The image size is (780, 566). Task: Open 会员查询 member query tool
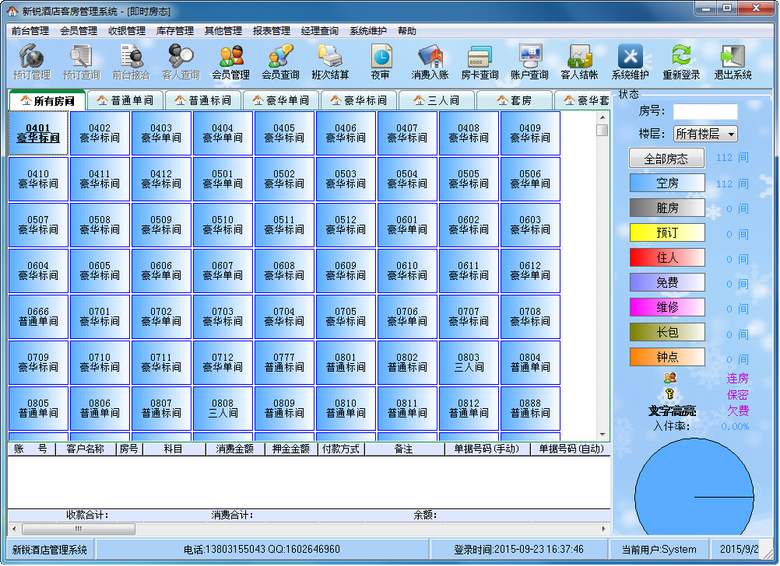(x=281, y=62)
